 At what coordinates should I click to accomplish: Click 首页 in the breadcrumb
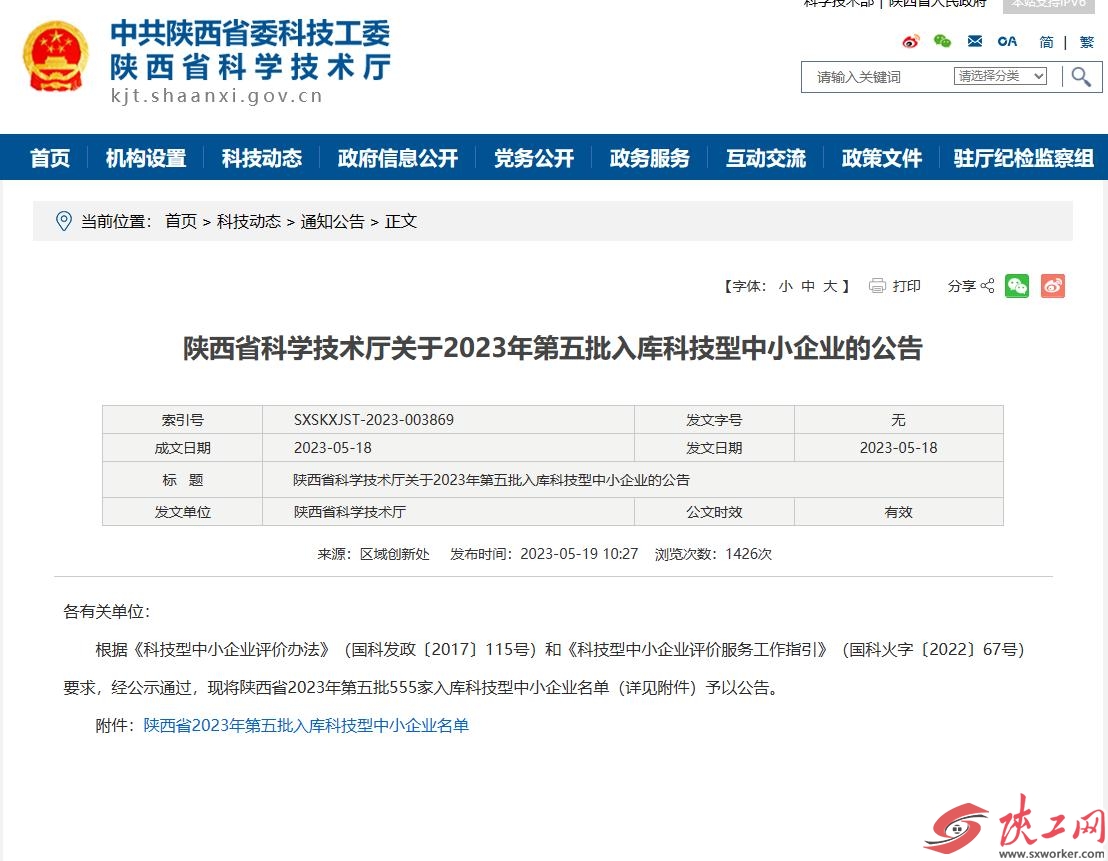(181, 221)
